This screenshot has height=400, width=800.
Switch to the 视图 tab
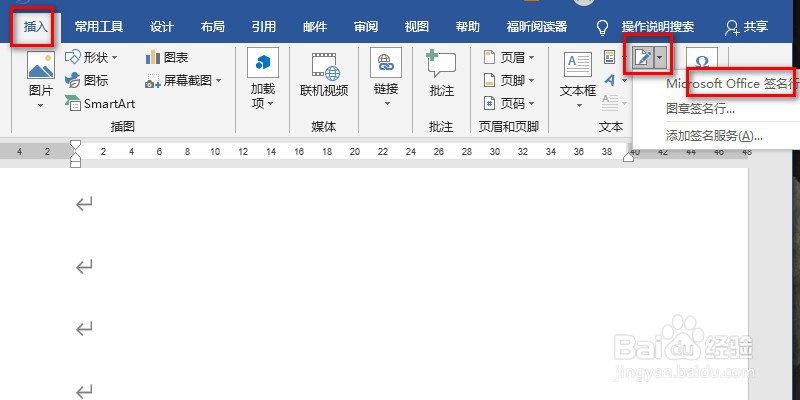tap(417, 27)
